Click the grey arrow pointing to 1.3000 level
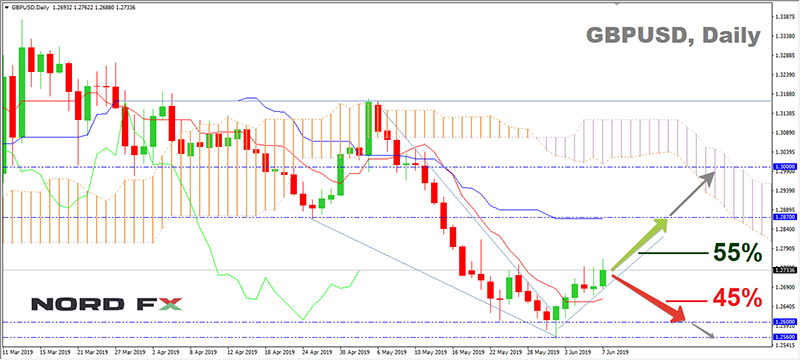This screenshot has height=360, width=800. (691, 194)
